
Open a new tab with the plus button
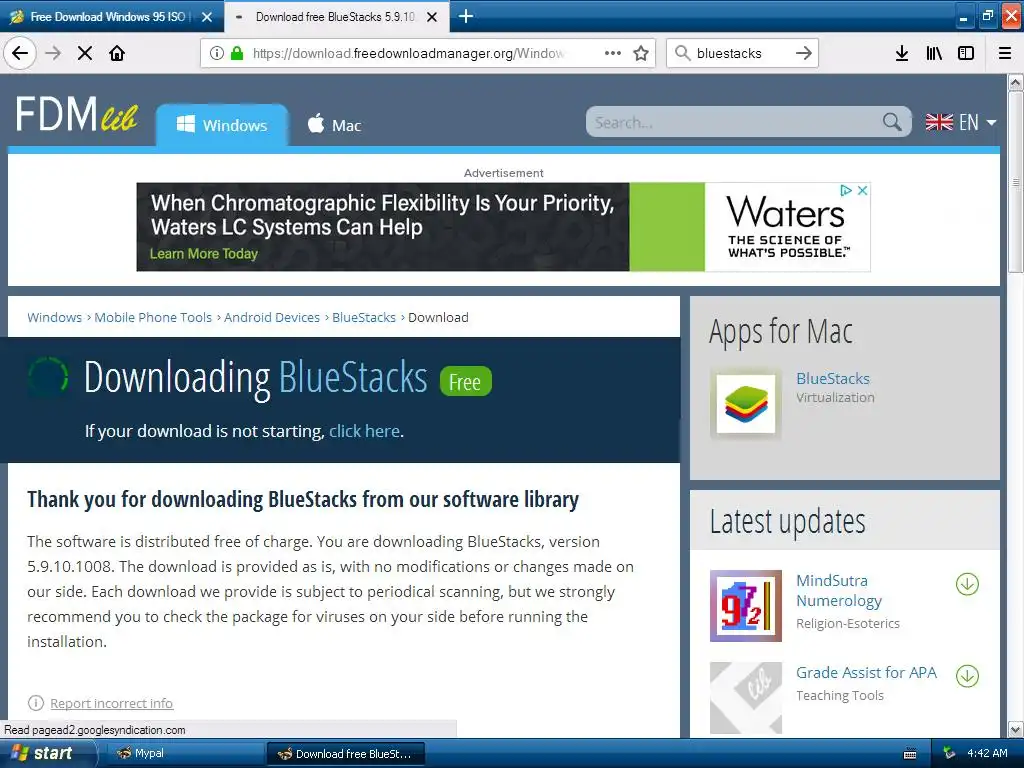[466, 16]
